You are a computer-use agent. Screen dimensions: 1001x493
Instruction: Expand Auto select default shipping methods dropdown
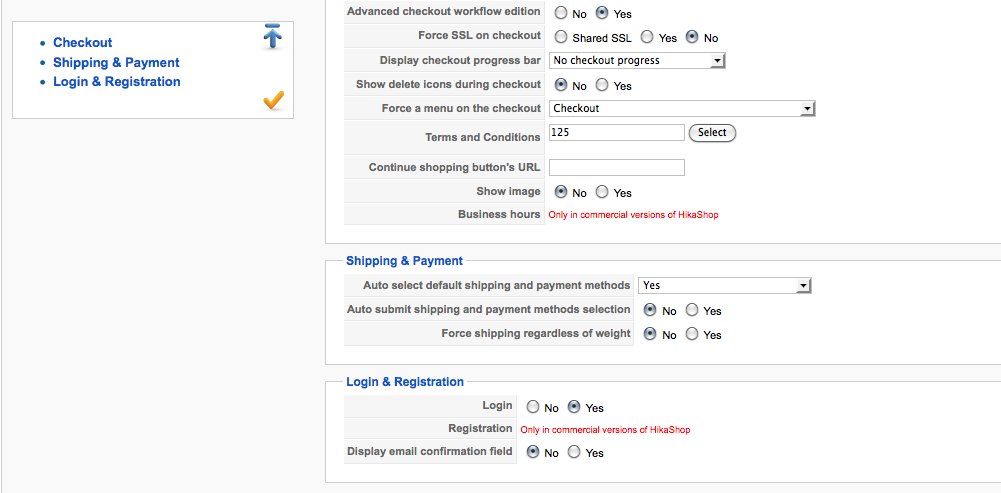tap(725, 285)
